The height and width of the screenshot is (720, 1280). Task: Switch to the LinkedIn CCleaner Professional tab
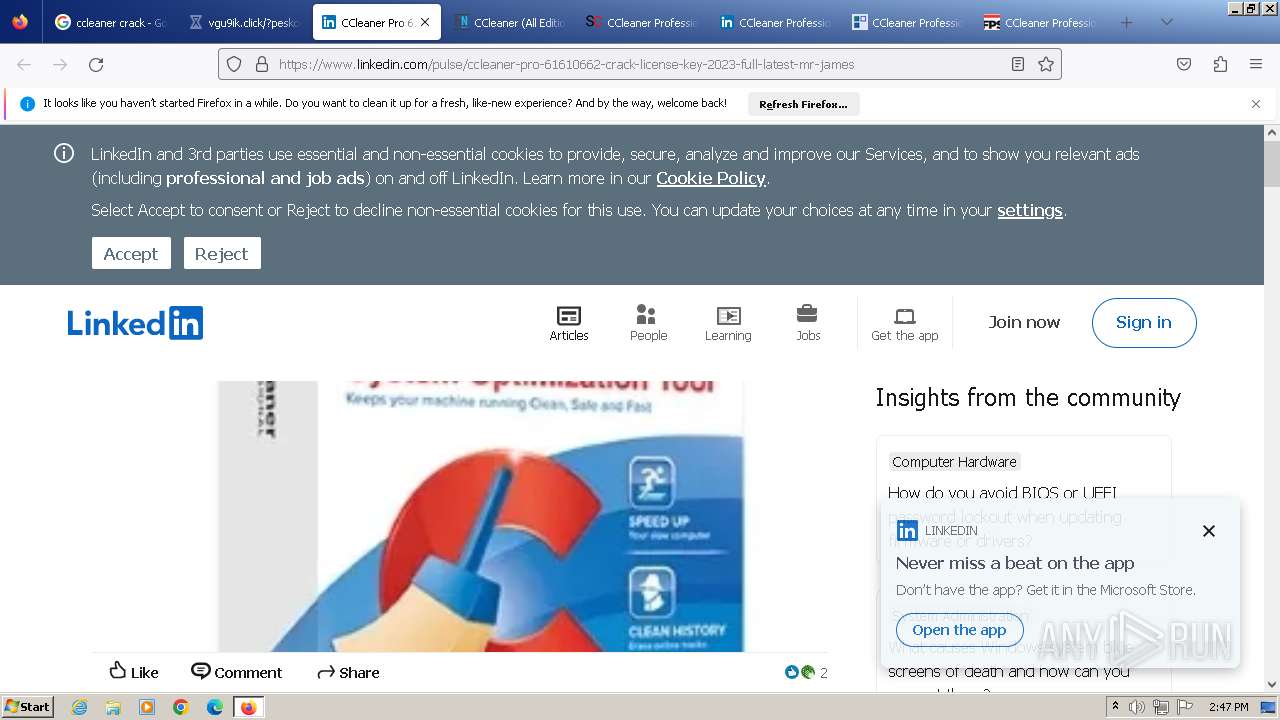(776, 22)
